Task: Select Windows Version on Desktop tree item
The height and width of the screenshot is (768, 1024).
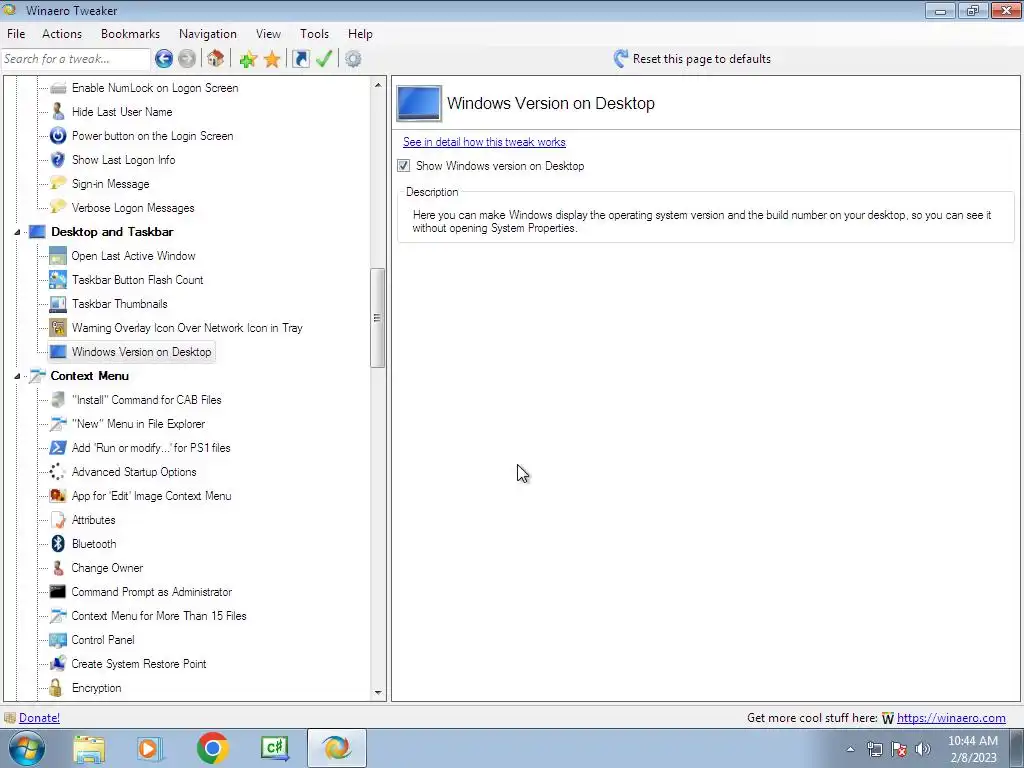Action: 141,352
